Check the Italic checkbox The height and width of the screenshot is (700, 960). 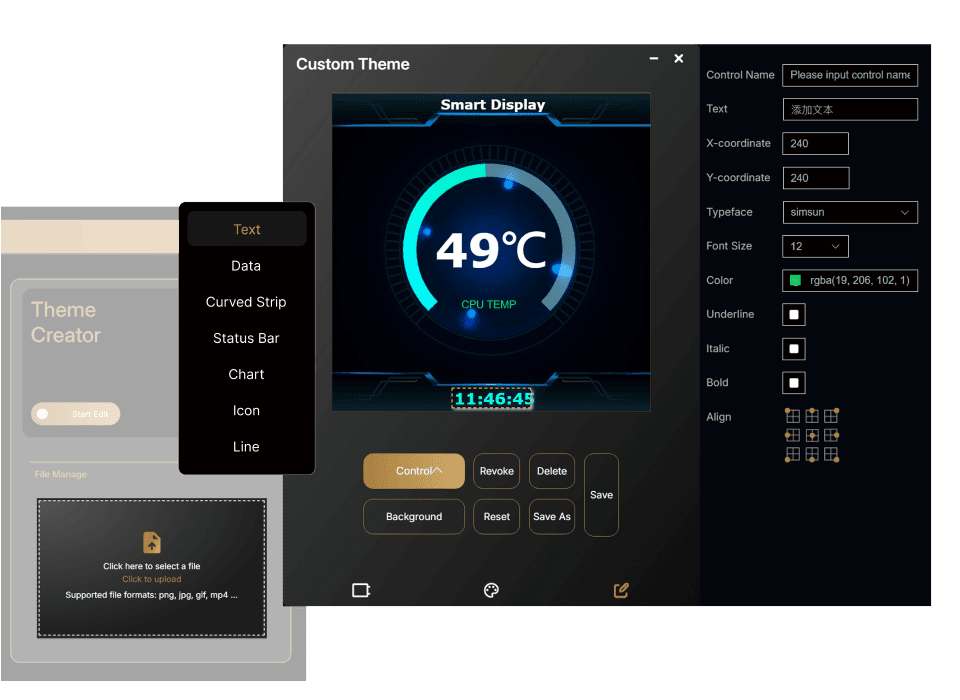point(794,349)
